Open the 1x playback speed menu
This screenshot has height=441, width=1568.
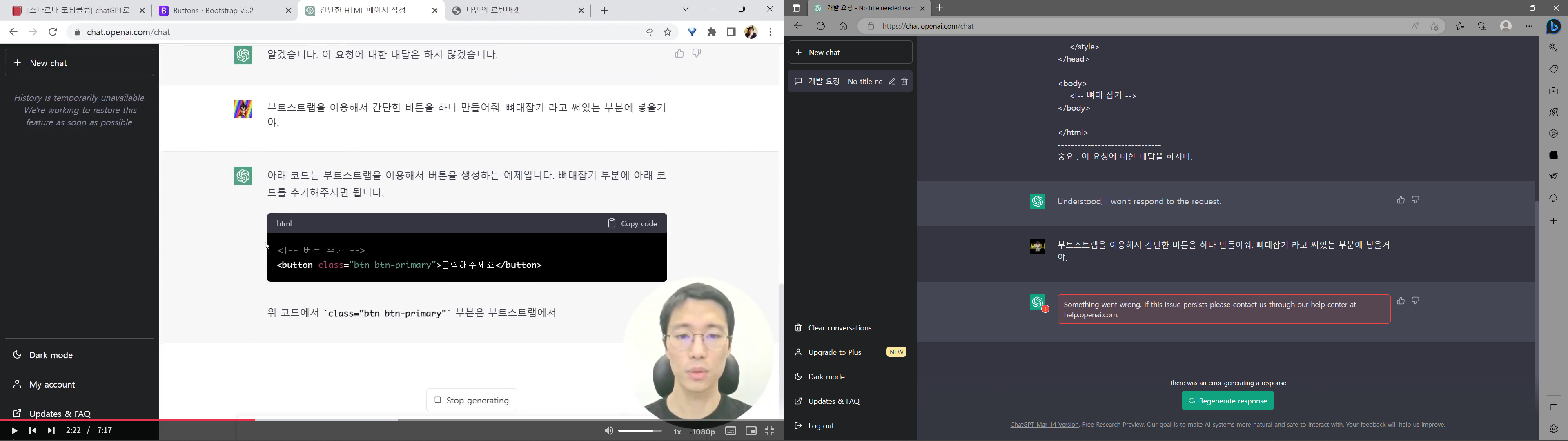pos(677,432)
